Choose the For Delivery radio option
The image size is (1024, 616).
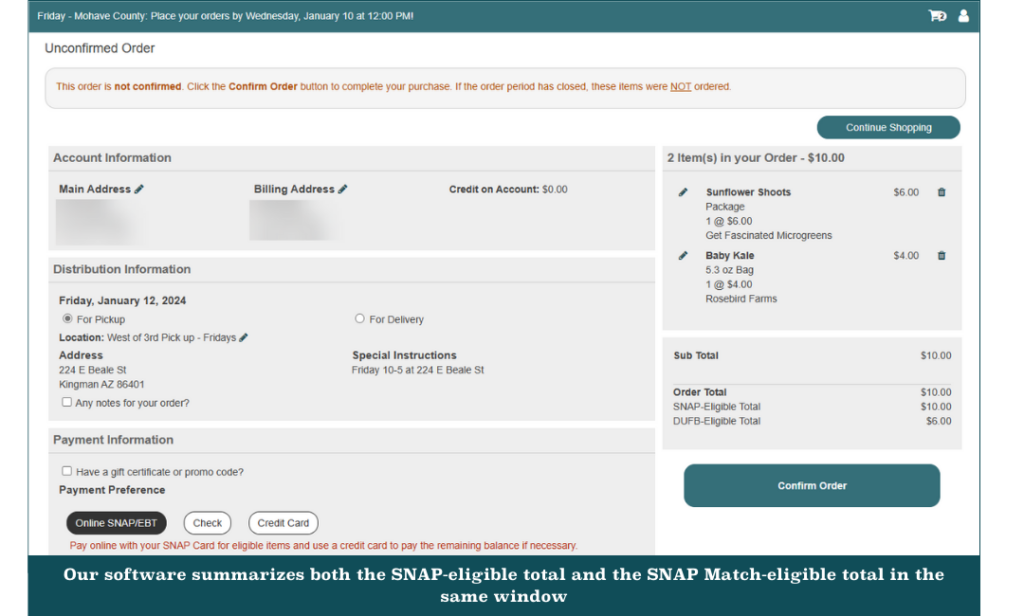[360, 319]
